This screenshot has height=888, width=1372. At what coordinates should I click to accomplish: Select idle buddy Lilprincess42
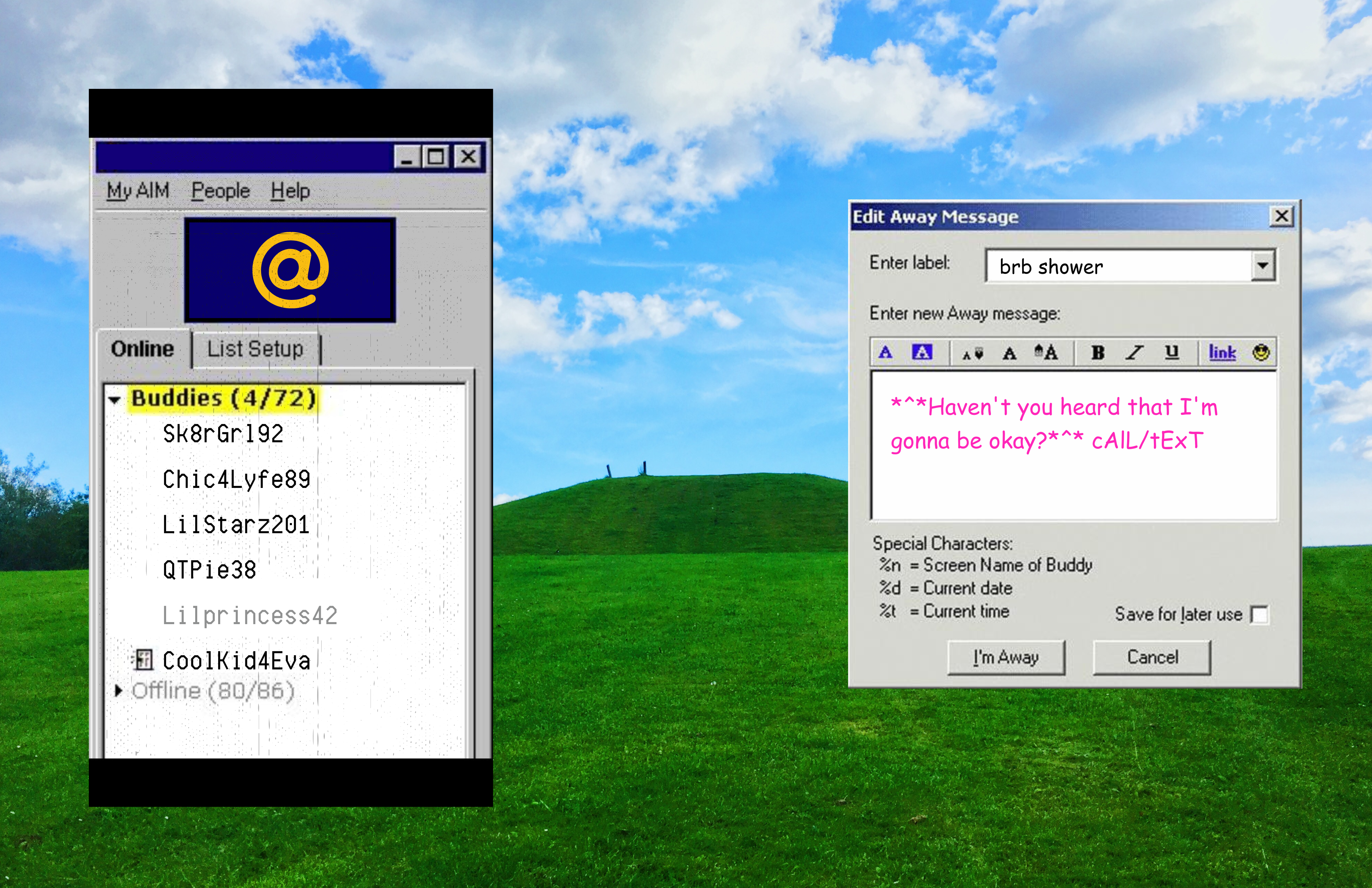pos(250,616)
